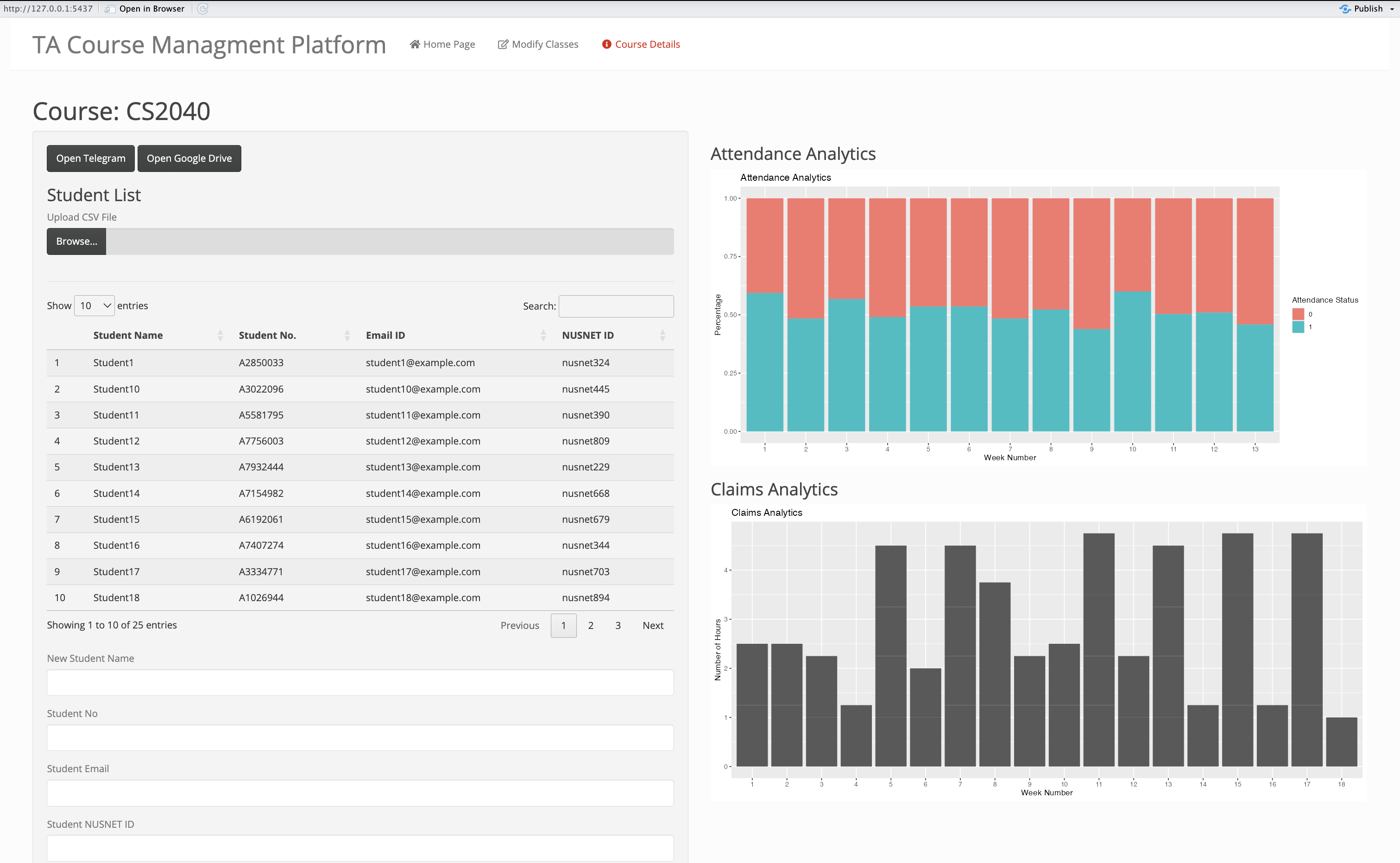Click the Publish icon in top bar
The width and height of the screenshot is (1400, 863).
(x=1345, y=8)
